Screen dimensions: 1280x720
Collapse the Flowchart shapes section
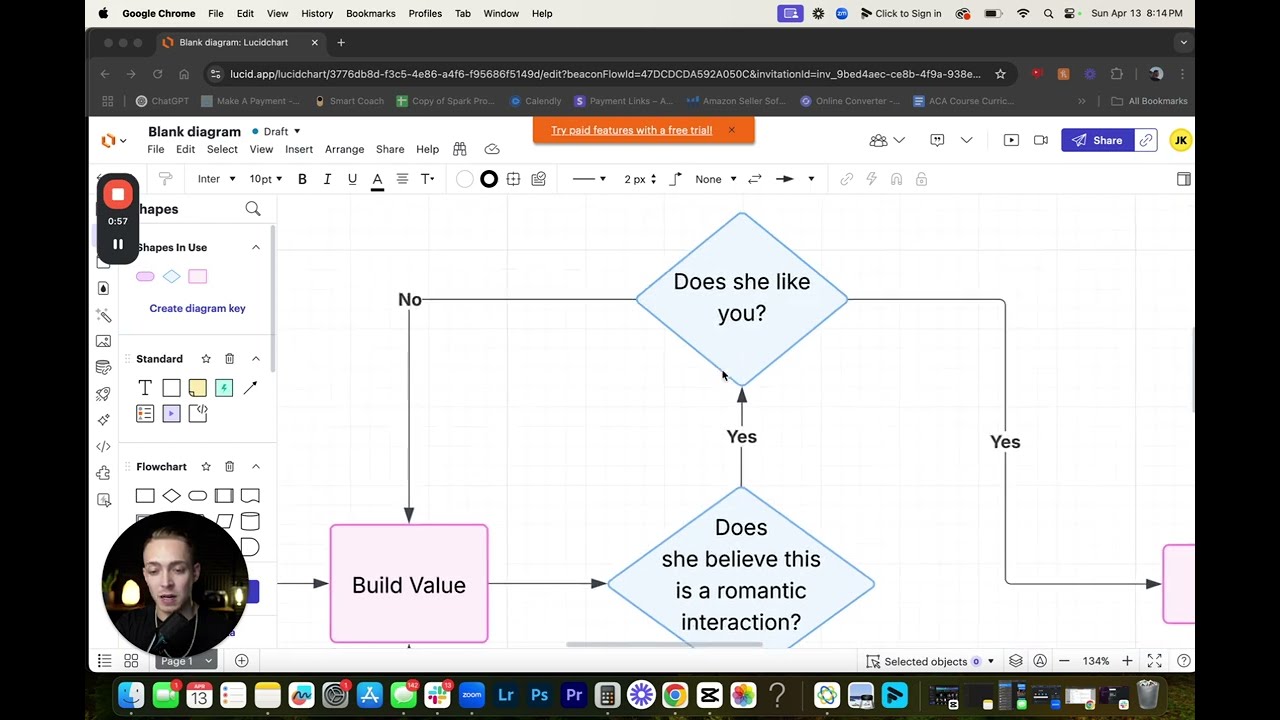pyautogui.click(x=256, y=467)
